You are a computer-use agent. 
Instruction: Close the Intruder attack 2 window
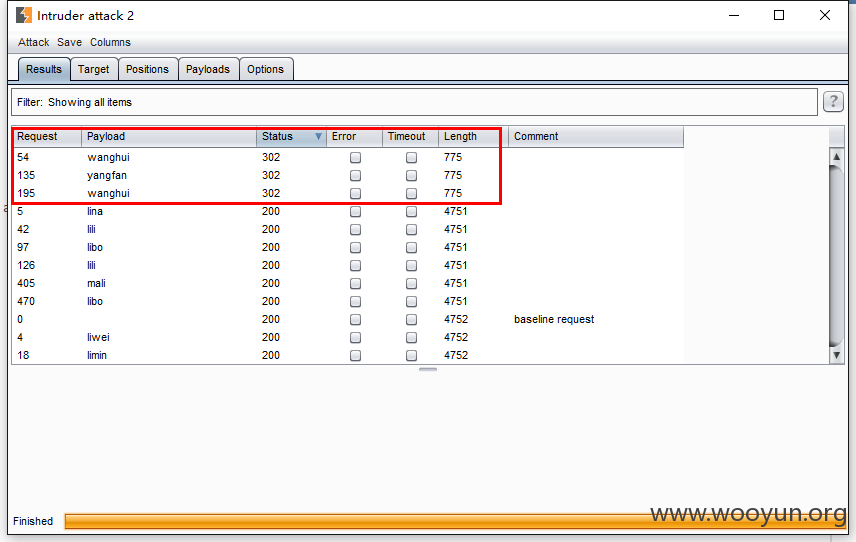click(x=825, y=15)
